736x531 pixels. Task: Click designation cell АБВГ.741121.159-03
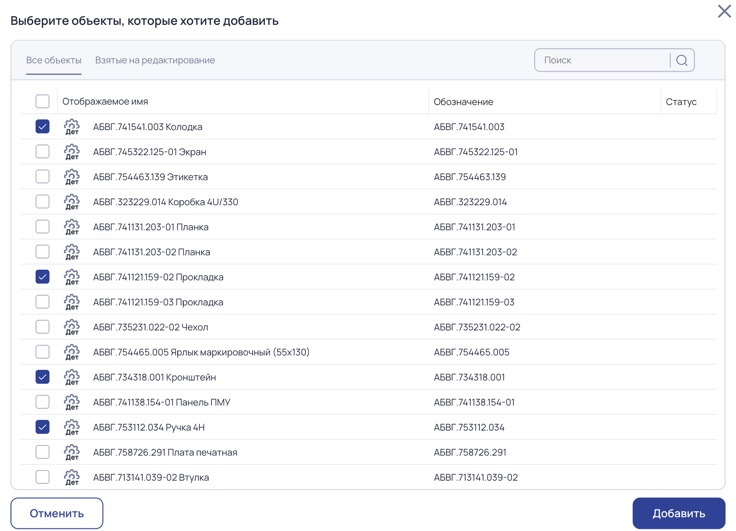[474, 302]
